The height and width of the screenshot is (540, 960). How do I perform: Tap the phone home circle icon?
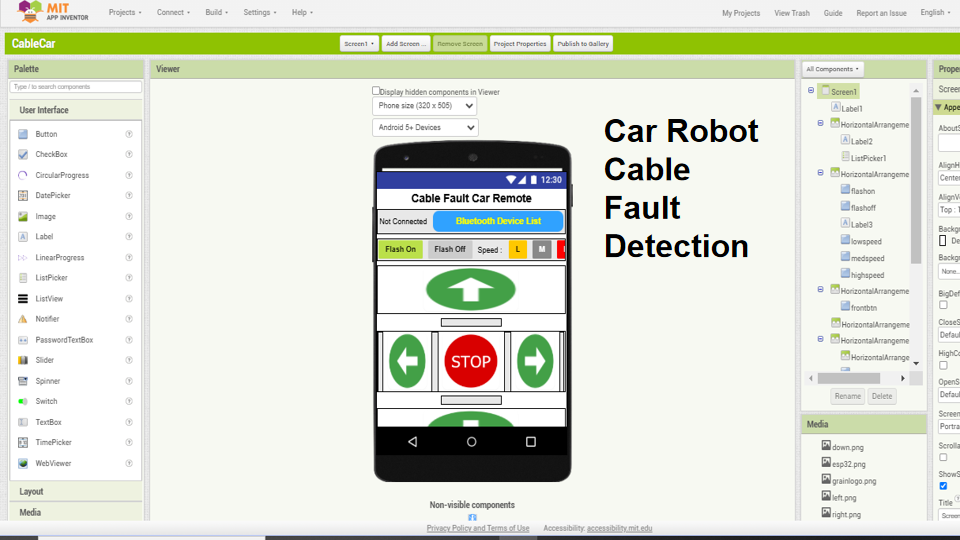click(471, 441)
